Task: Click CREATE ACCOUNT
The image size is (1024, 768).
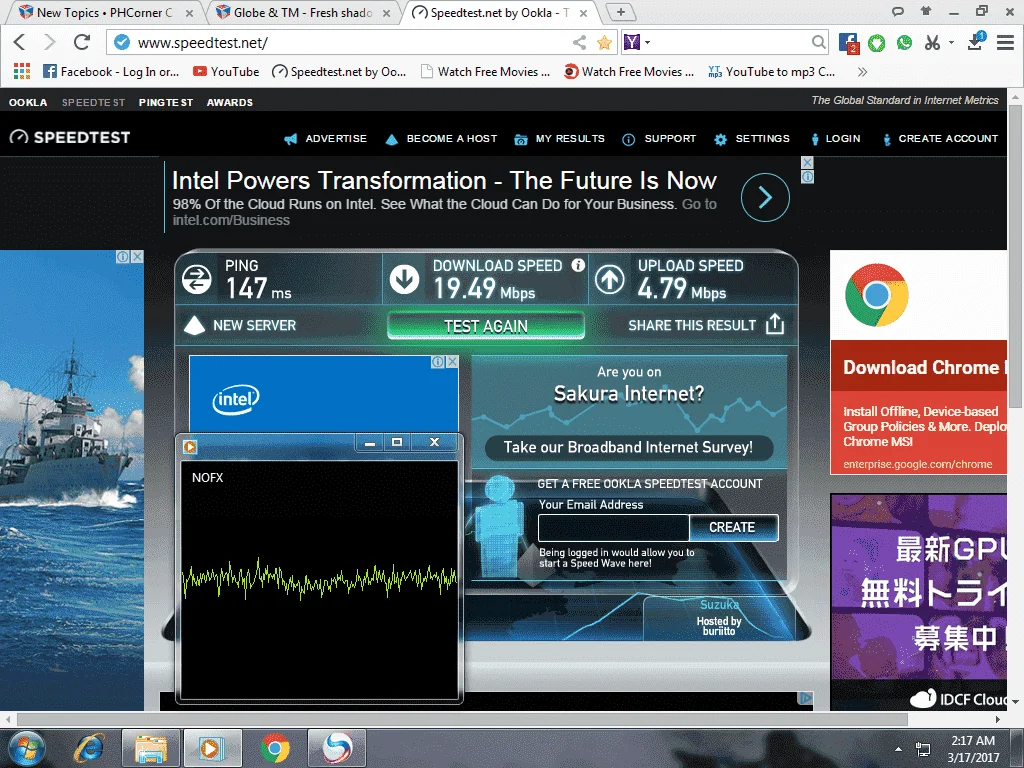Action: pos(940,138)
